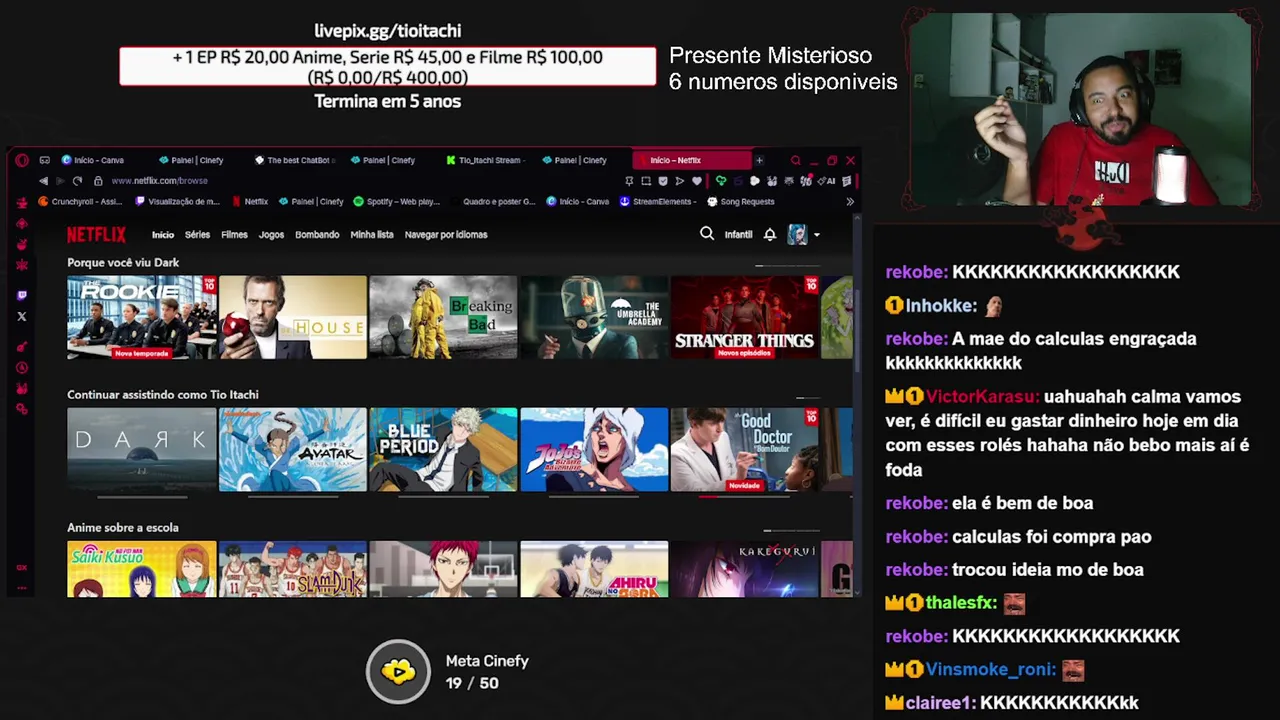Open The Rookie thumbnail

coord(141,317)
